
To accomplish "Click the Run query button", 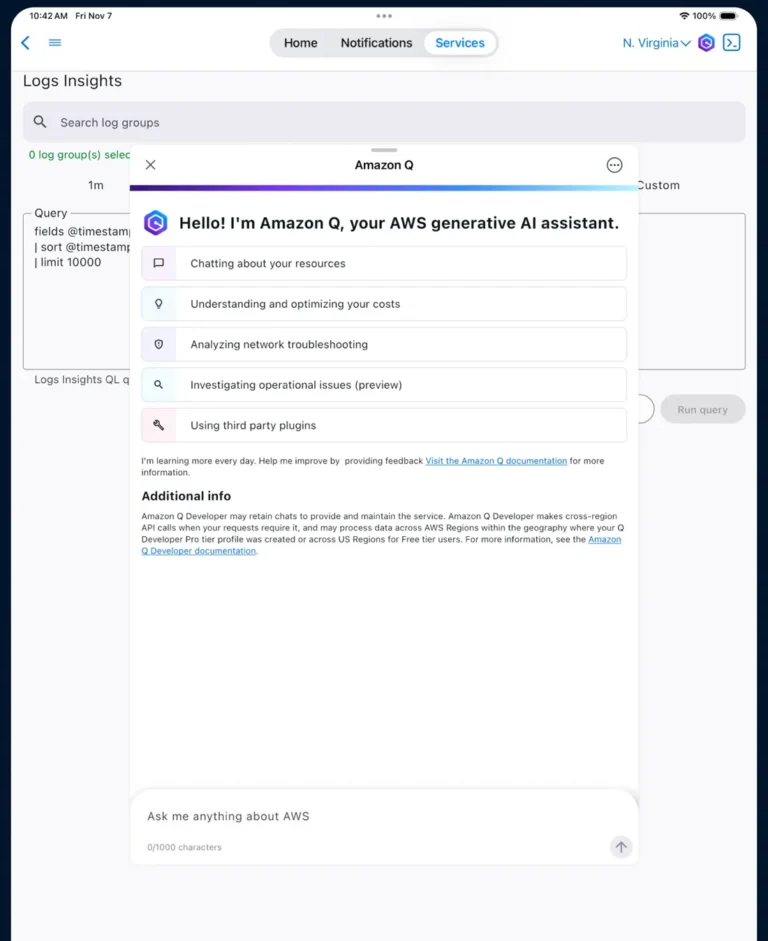I will [703, 409].
